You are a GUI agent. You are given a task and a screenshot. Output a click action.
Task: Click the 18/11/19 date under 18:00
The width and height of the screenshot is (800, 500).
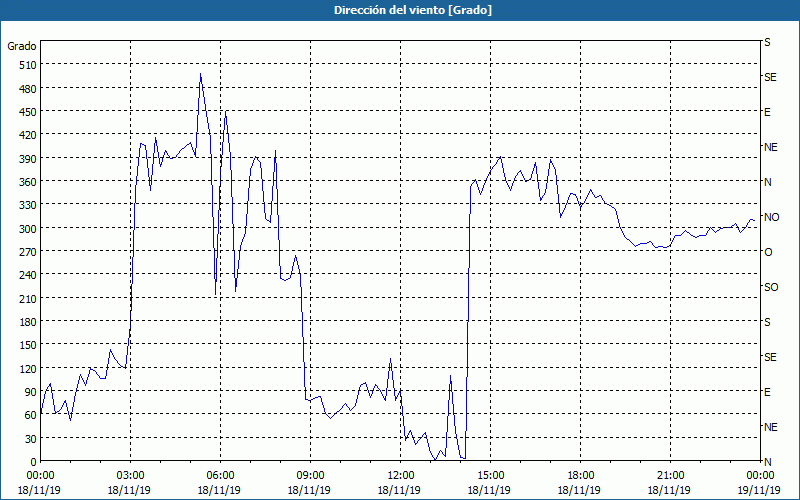coord(580,490)
